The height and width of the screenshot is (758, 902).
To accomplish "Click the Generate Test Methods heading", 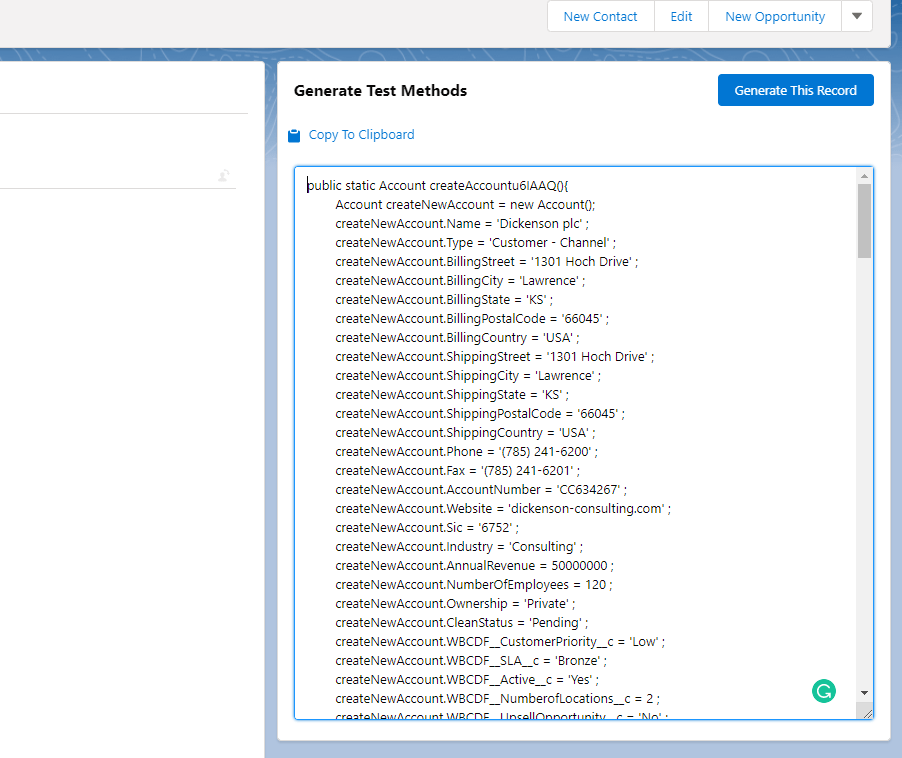I will (380, 90).
